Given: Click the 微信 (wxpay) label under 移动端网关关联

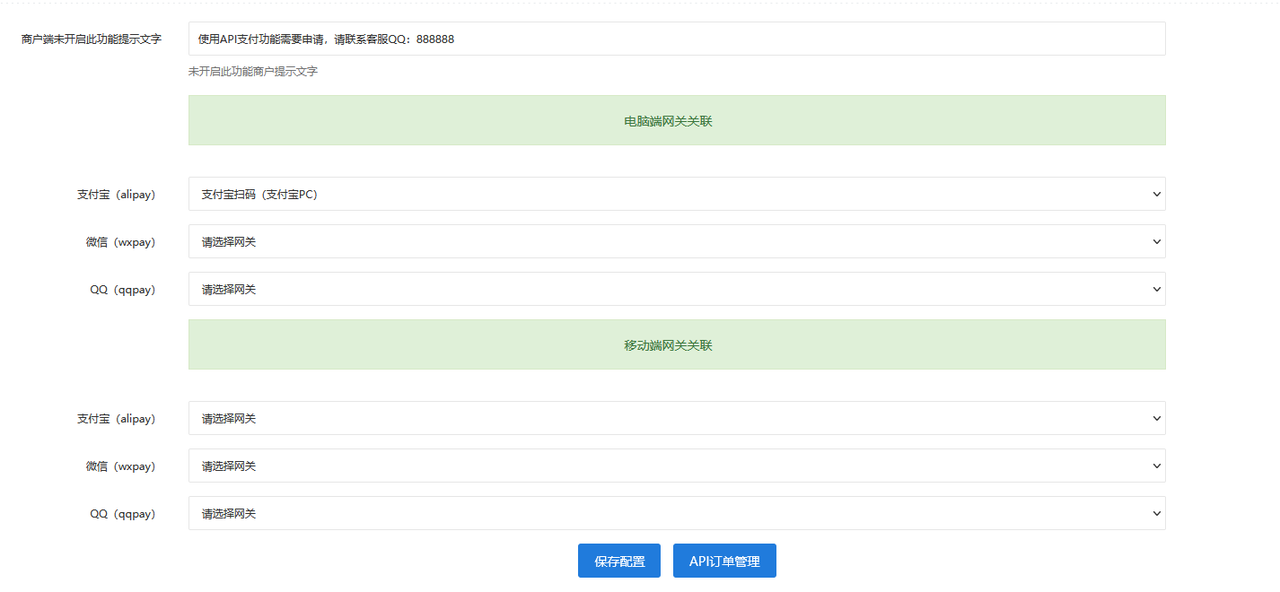Looking at the screenshot, I should [x=121, y=466].
